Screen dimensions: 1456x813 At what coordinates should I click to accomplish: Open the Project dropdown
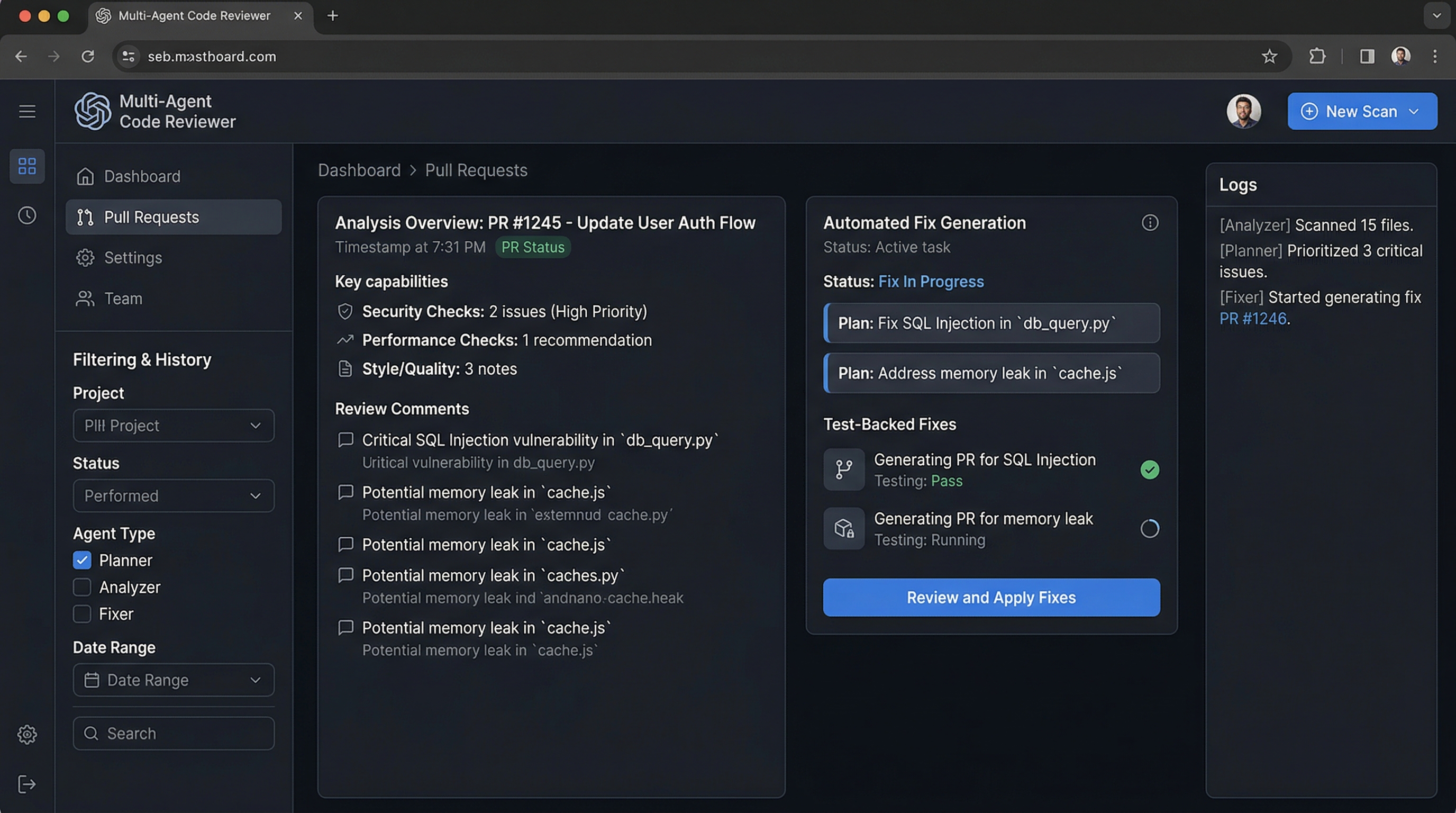173,426
